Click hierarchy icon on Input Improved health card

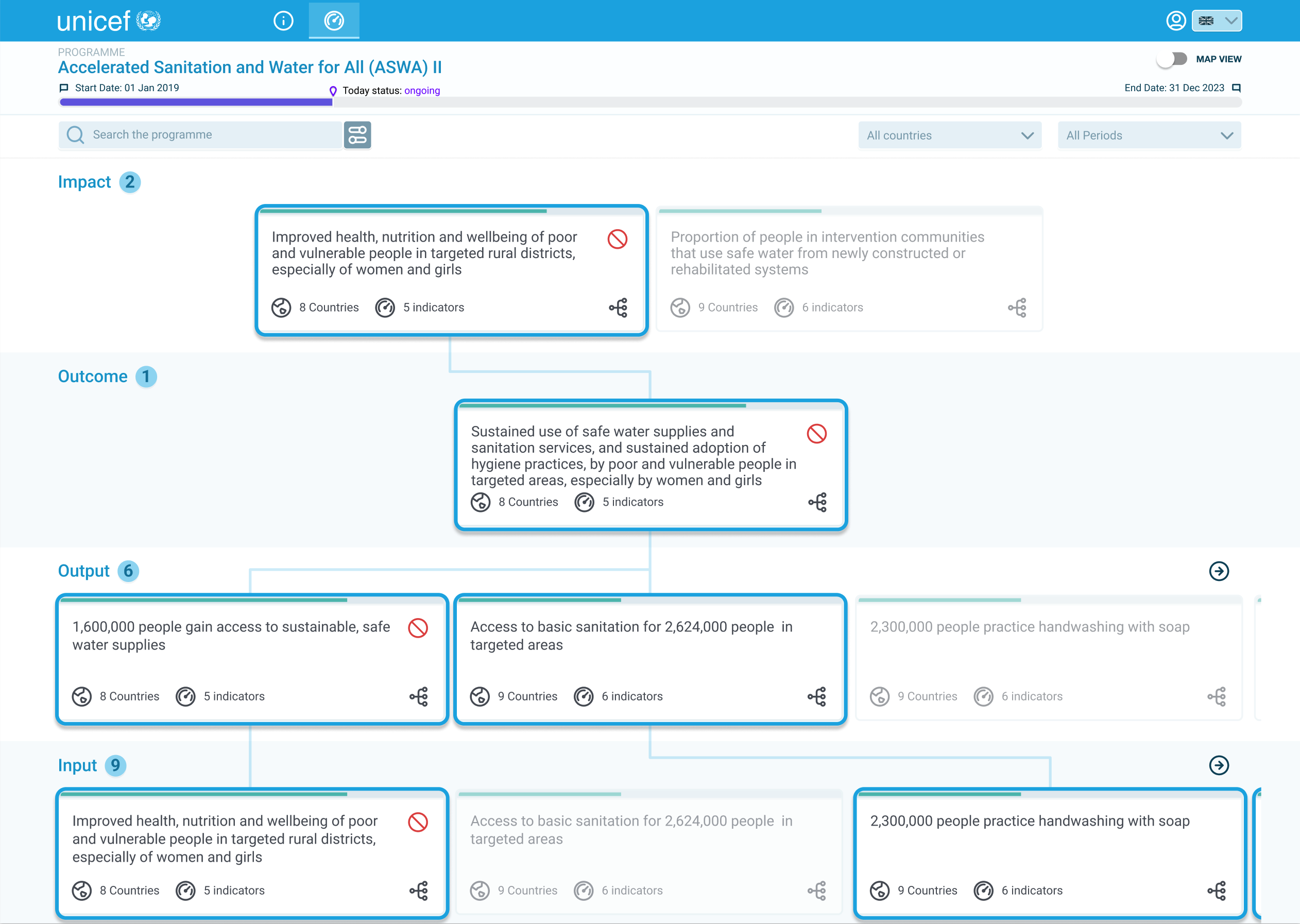pyautogui.click(x=419, y=891)
